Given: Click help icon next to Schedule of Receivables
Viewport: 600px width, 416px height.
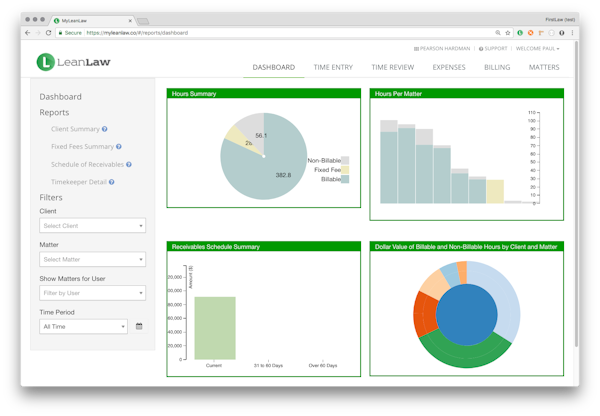Looking at the screenshot, I should 129,164.
